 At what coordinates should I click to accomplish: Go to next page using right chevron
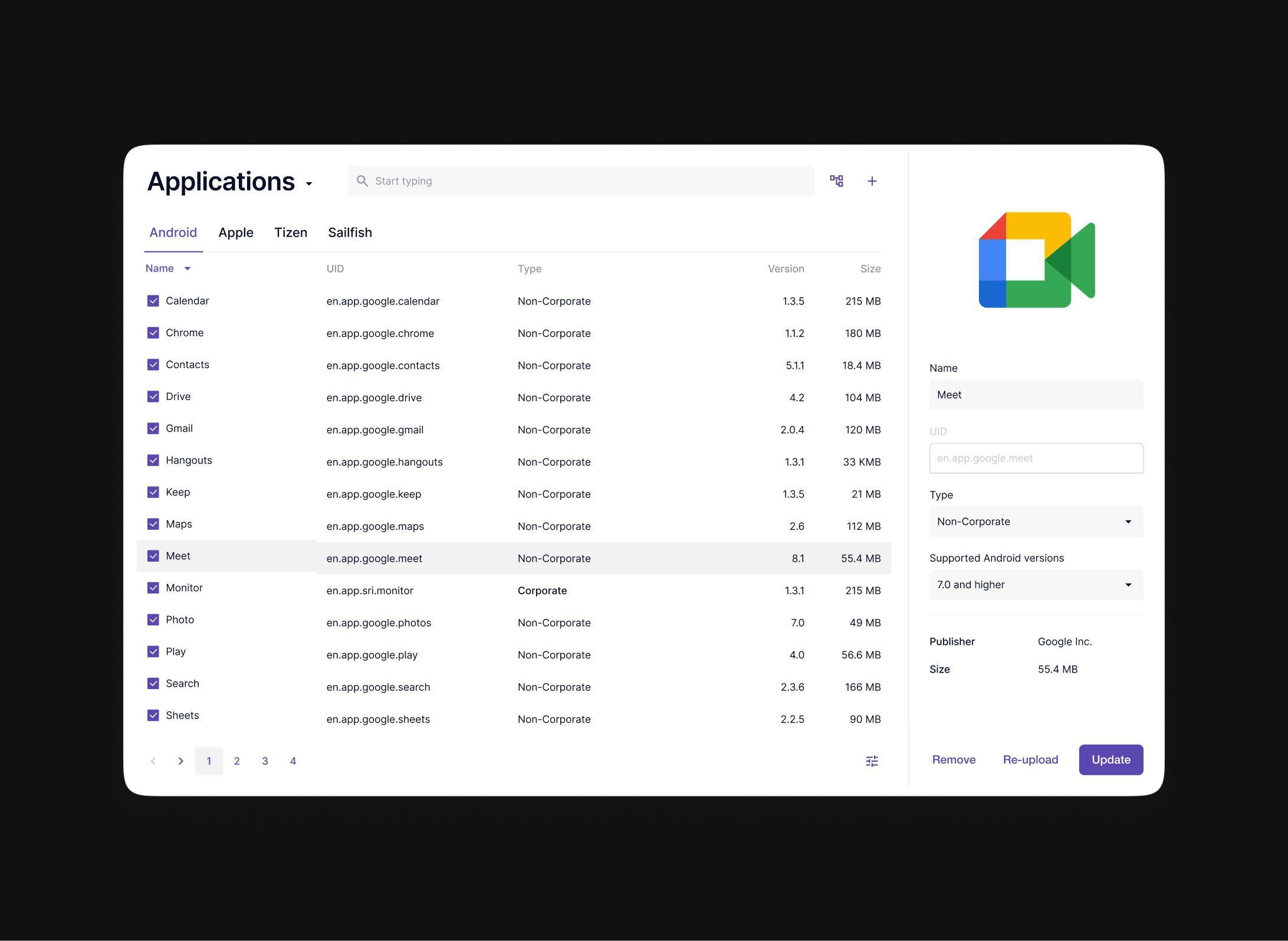(181, 761)
